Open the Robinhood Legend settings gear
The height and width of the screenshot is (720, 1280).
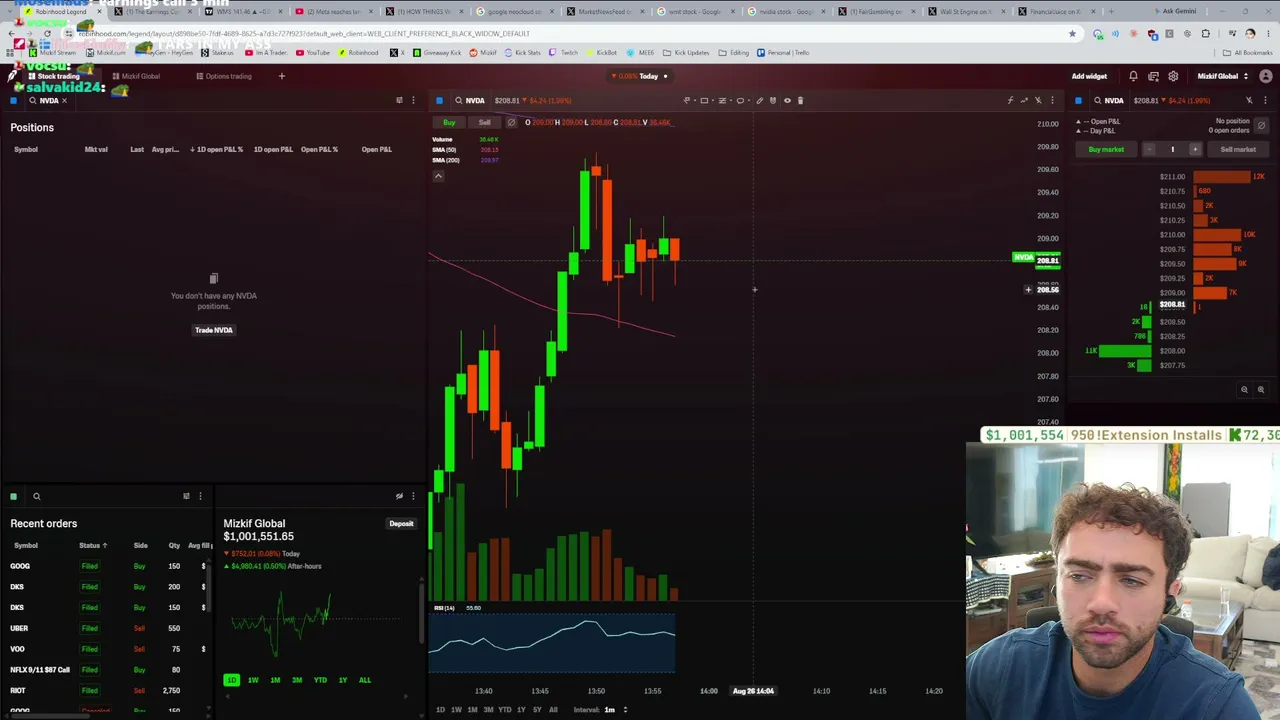[1173, 76]
